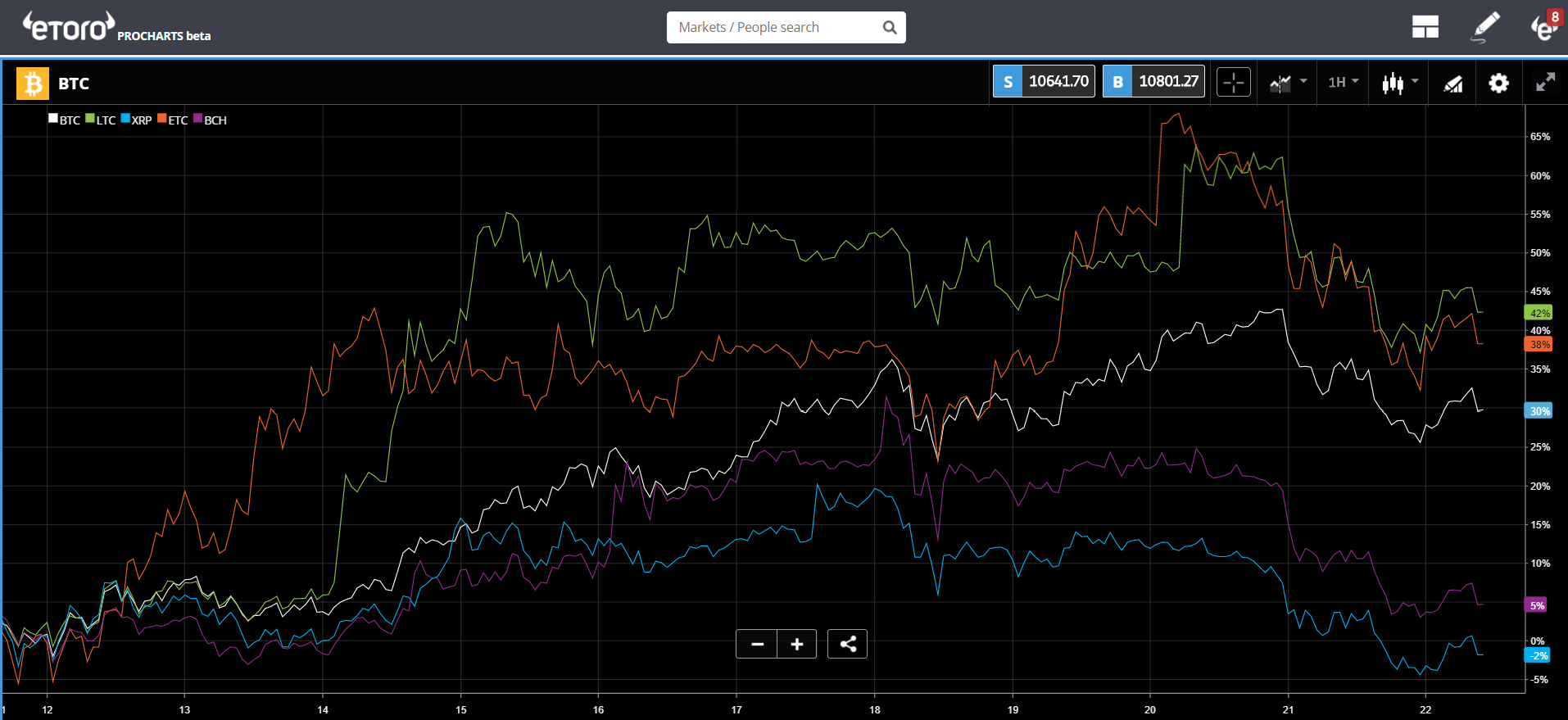Click the green LTC legend entry
The image size is (1568, 720).
[101, 120]
